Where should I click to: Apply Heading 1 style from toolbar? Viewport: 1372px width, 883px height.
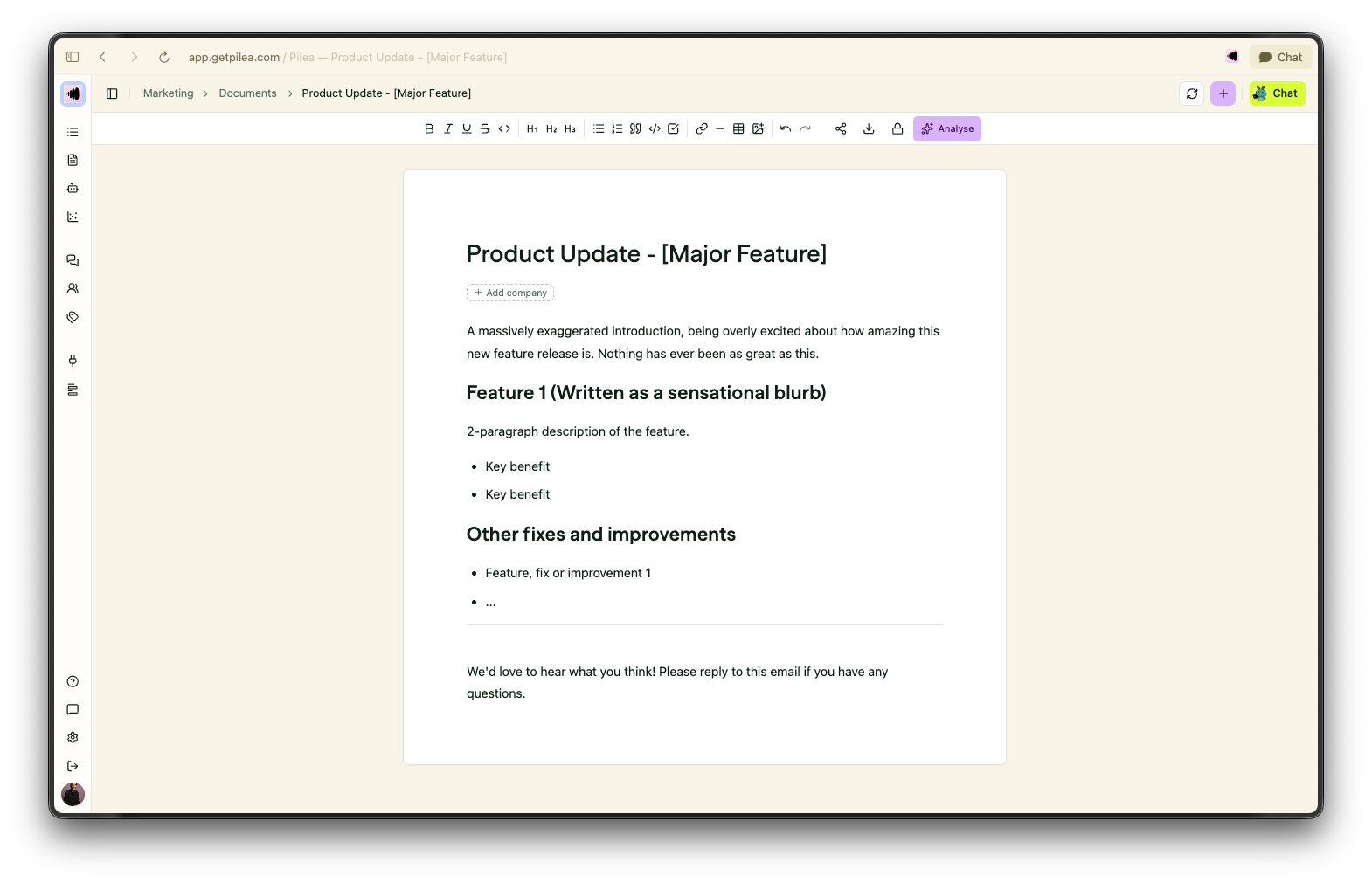point(532,128)
